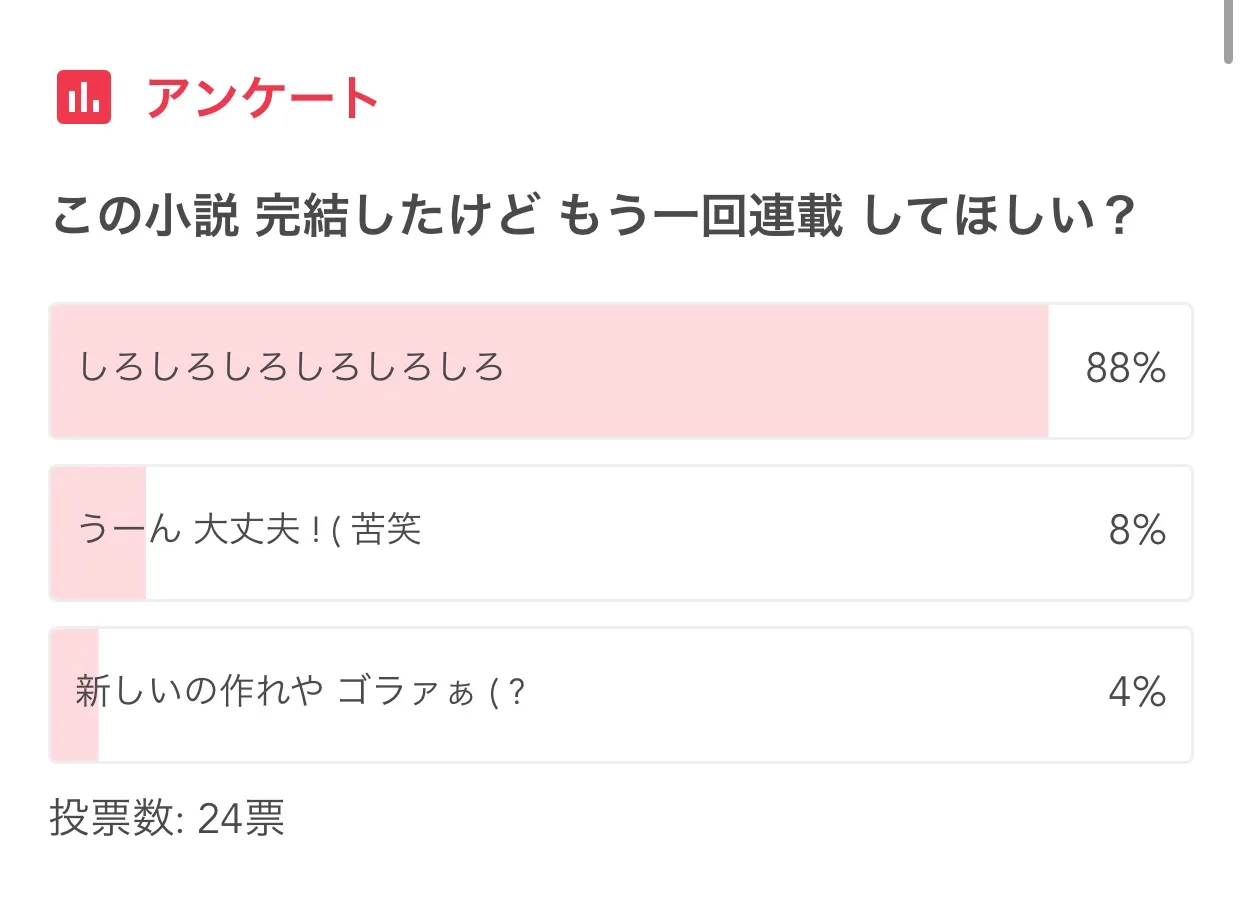Click the tiny pink bar of the 4% option
This screenshot has height=924, width=1242.
click(75, 735)
